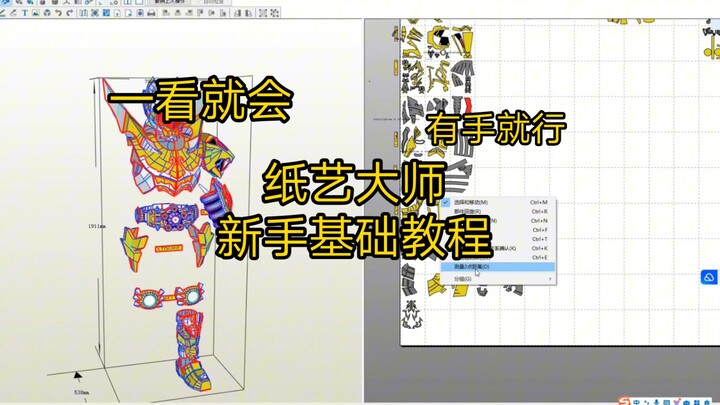Click the 1911mm height dimension label
Screen dimensions: 720x405
(96, 226)
